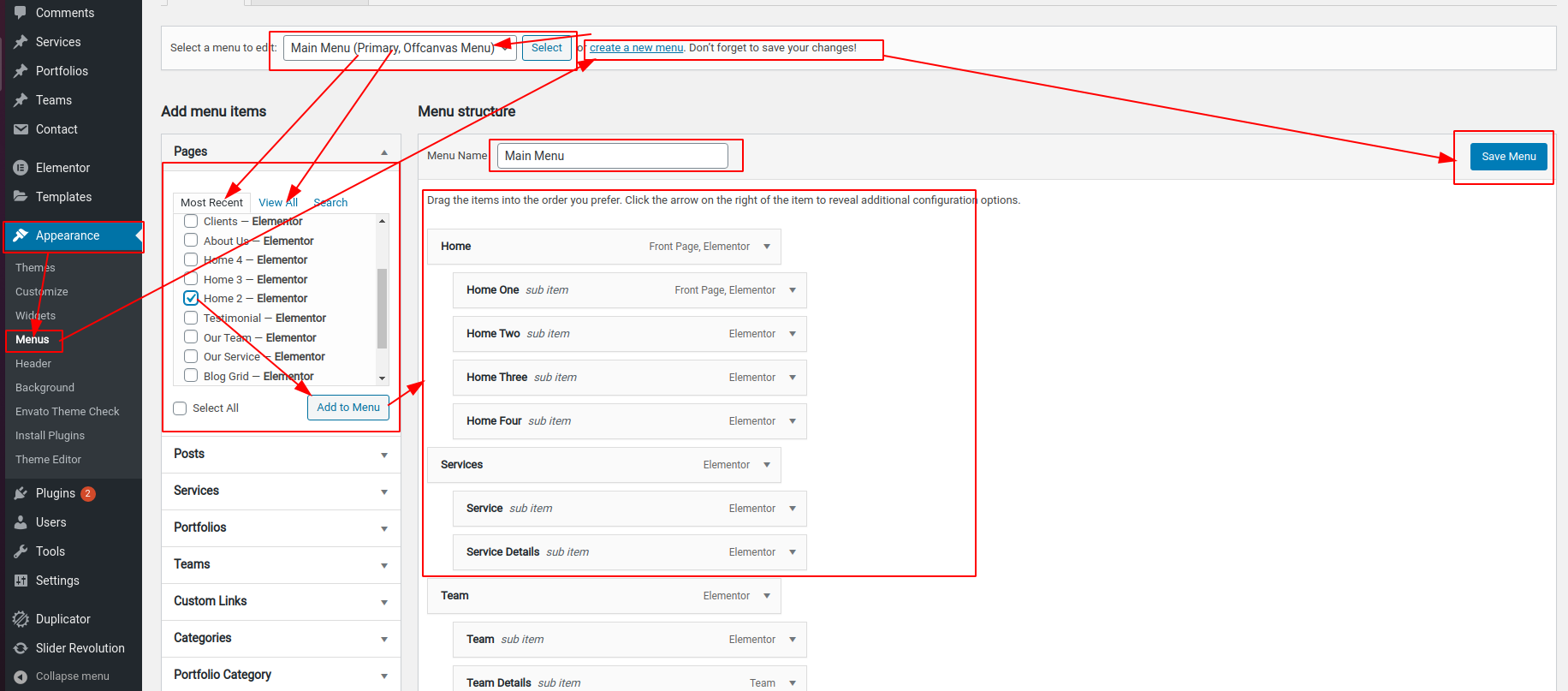The height and width of the screenshot is (691, 1568).
Task: Switch to the View All tab
Action: [x=278, y=203]
